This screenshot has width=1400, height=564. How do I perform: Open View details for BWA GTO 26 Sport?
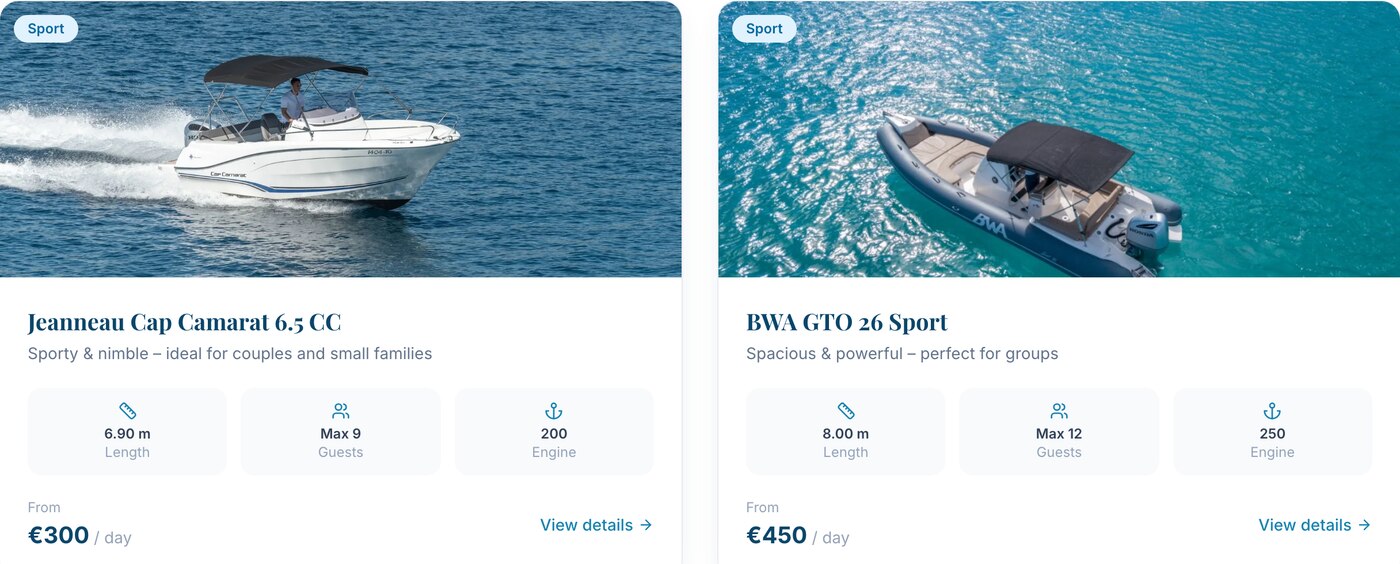point(1315,525)
